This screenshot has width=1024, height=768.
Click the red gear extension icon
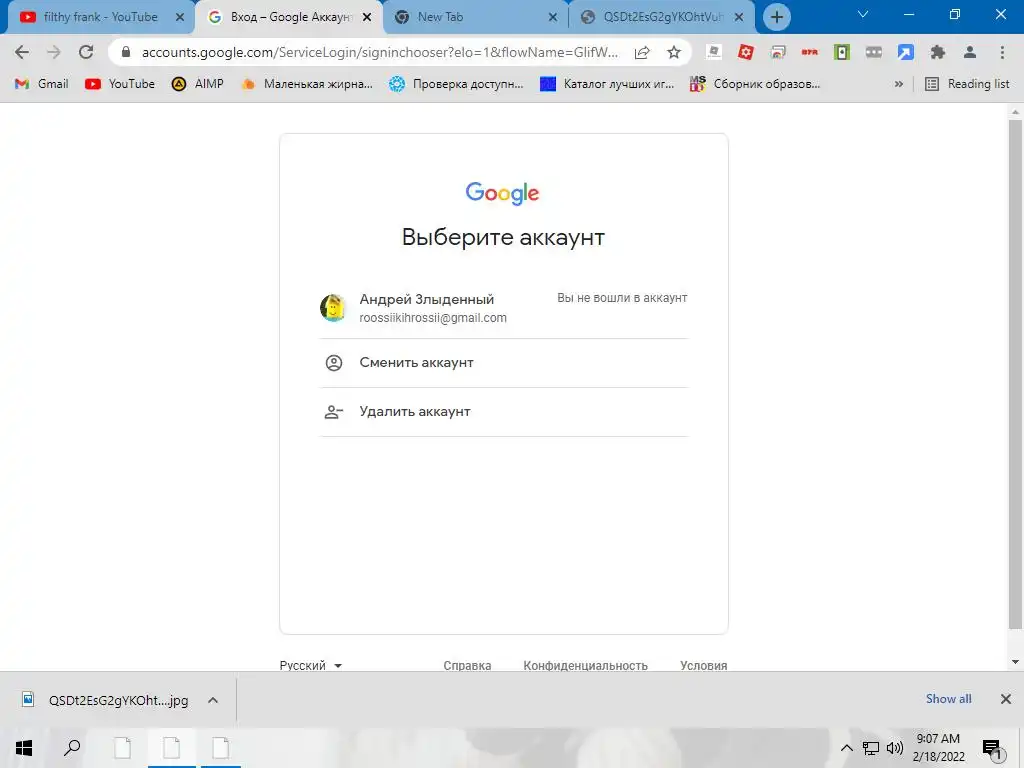point(746,52)
